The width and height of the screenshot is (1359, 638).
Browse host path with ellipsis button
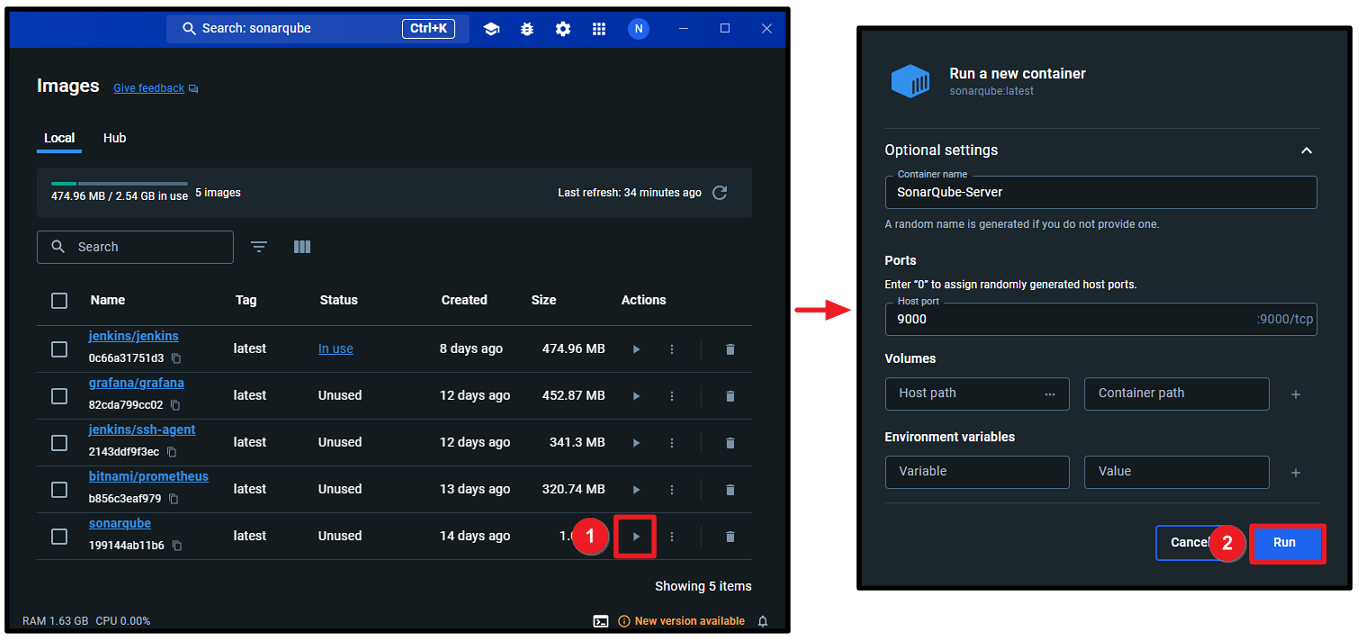click(x=1050, y=394)
